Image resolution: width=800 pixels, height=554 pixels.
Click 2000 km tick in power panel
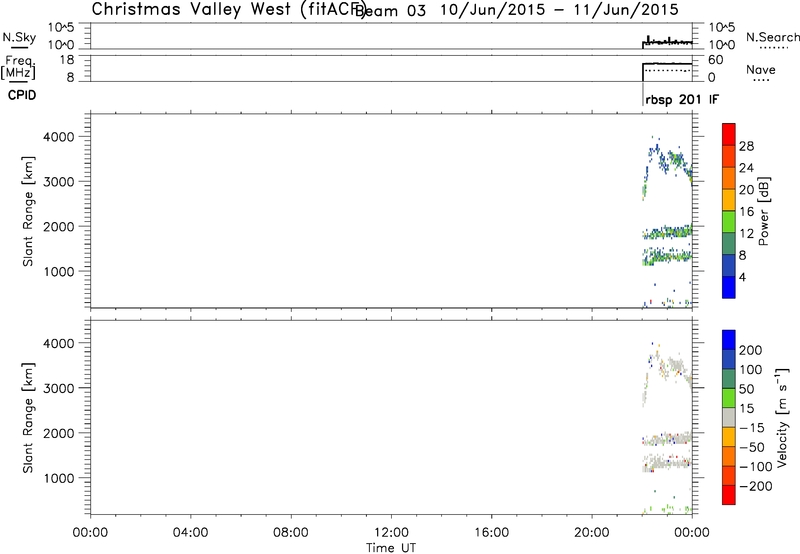tap(59, 226)
